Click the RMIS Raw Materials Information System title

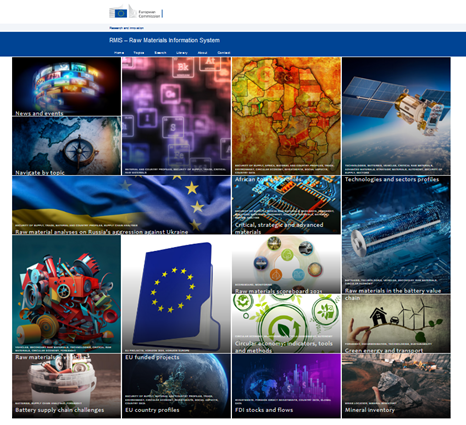[164, 40]
